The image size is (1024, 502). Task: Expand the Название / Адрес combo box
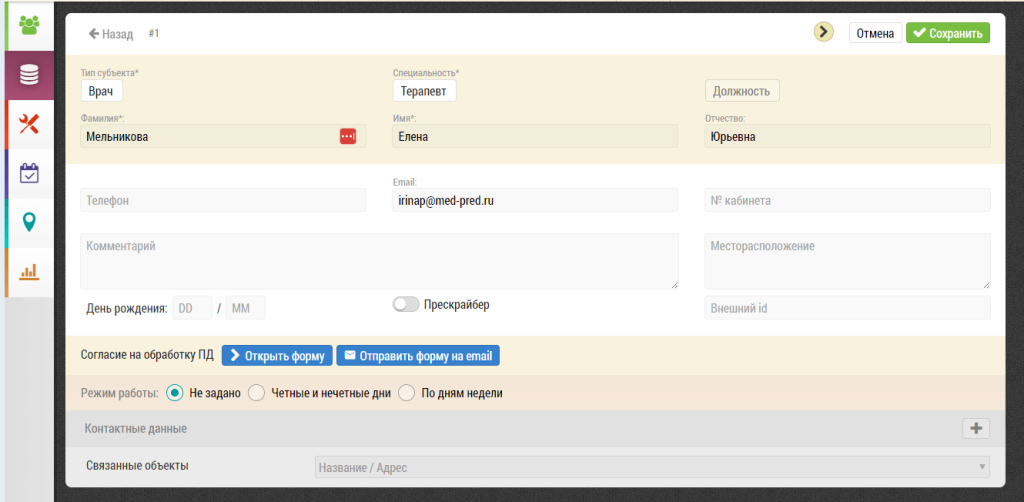tap(652, 467)
